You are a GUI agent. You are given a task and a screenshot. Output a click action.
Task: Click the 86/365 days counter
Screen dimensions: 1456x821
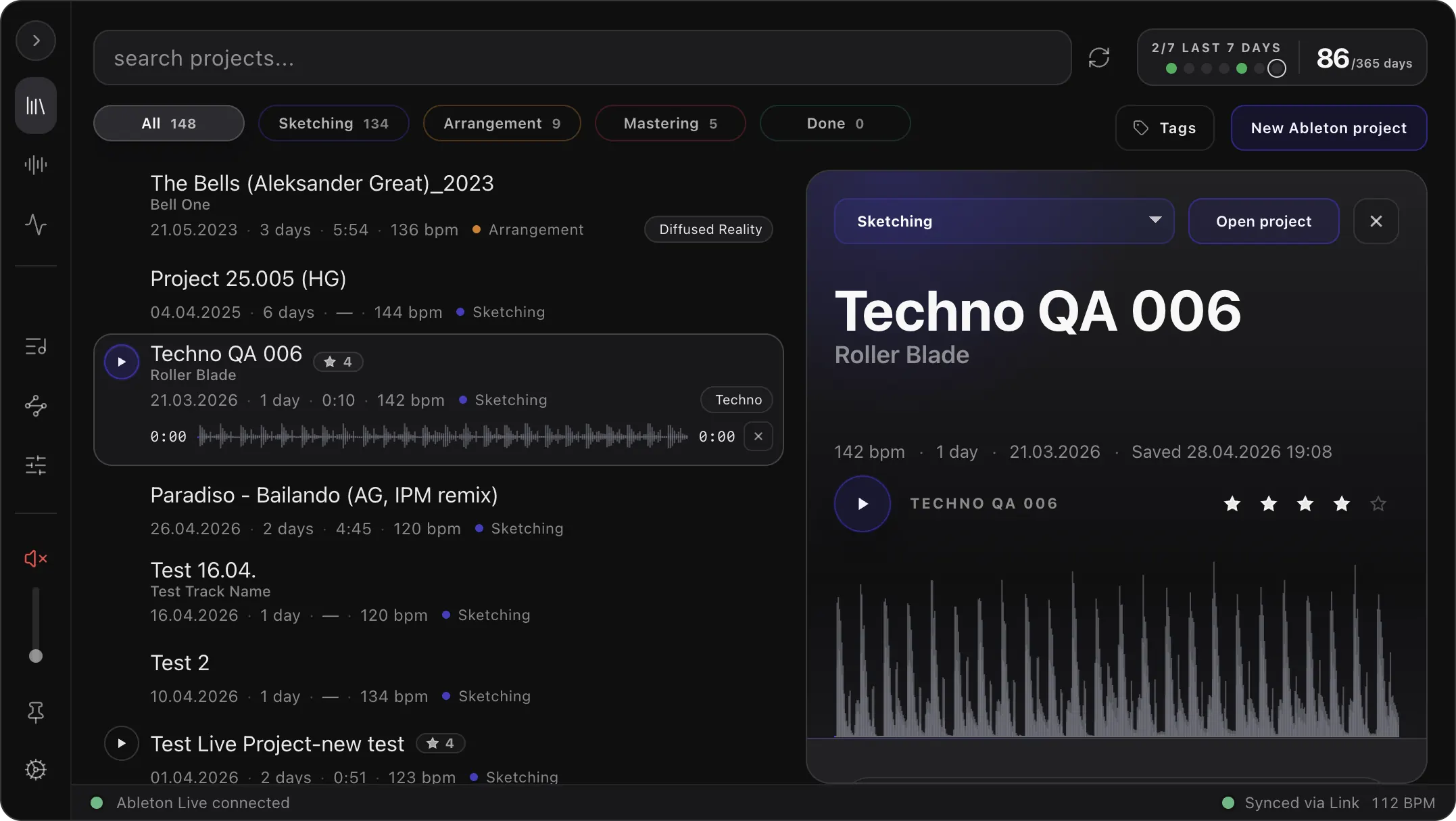(x=1364, y=59)
